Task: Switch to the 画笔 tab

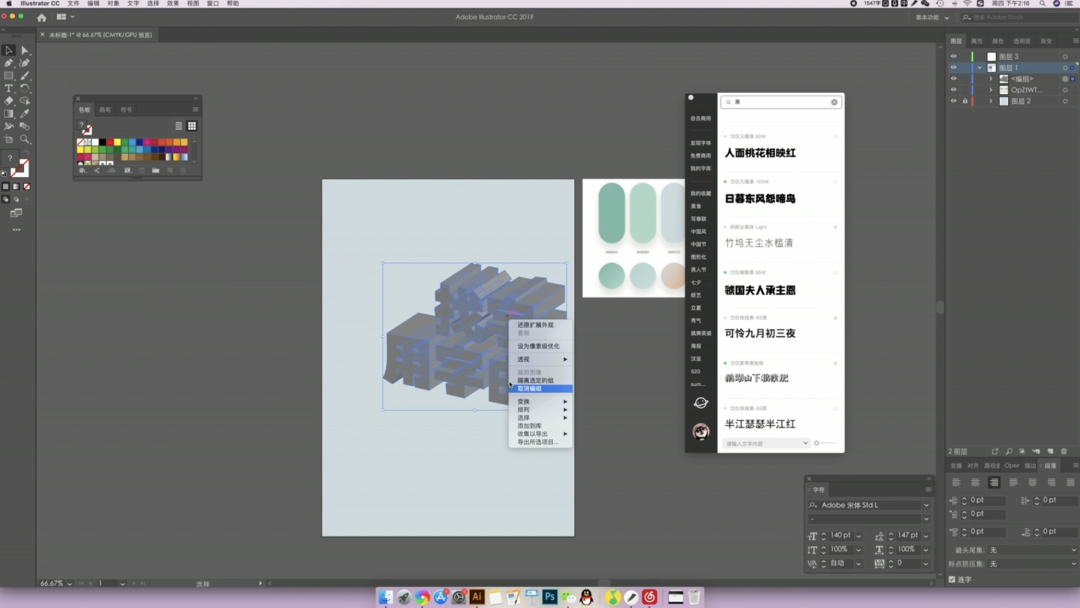Action: pos(105,110)
